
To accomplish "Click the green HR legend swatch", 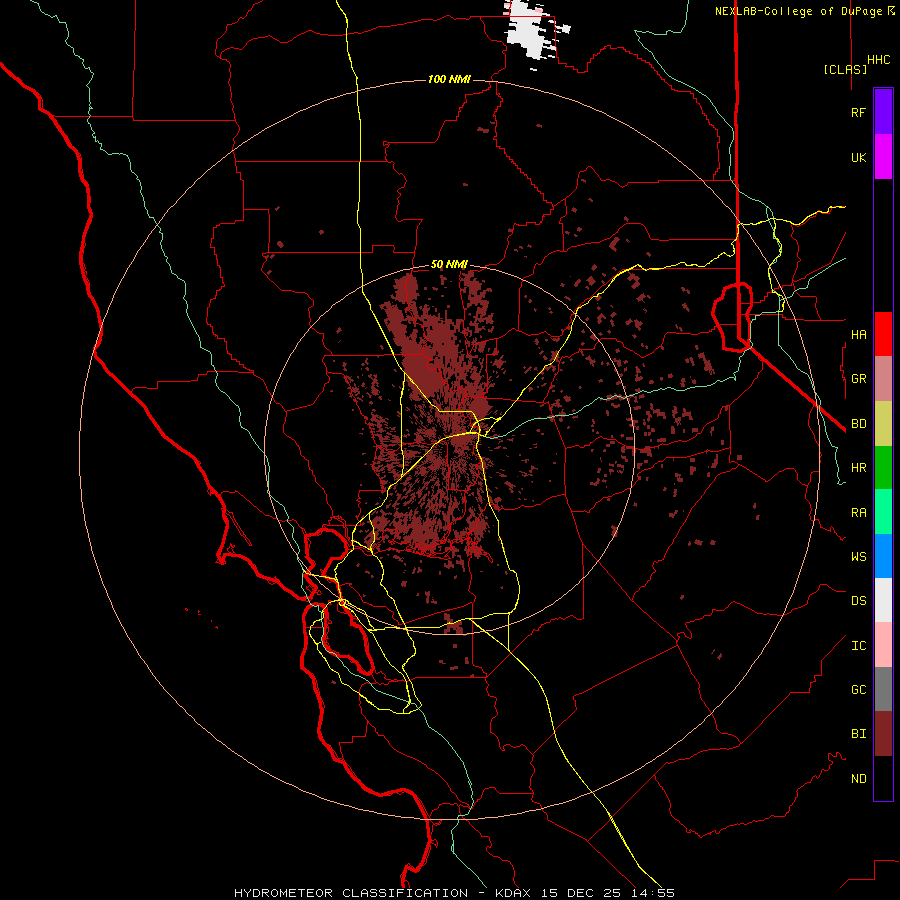I will 883,468.
